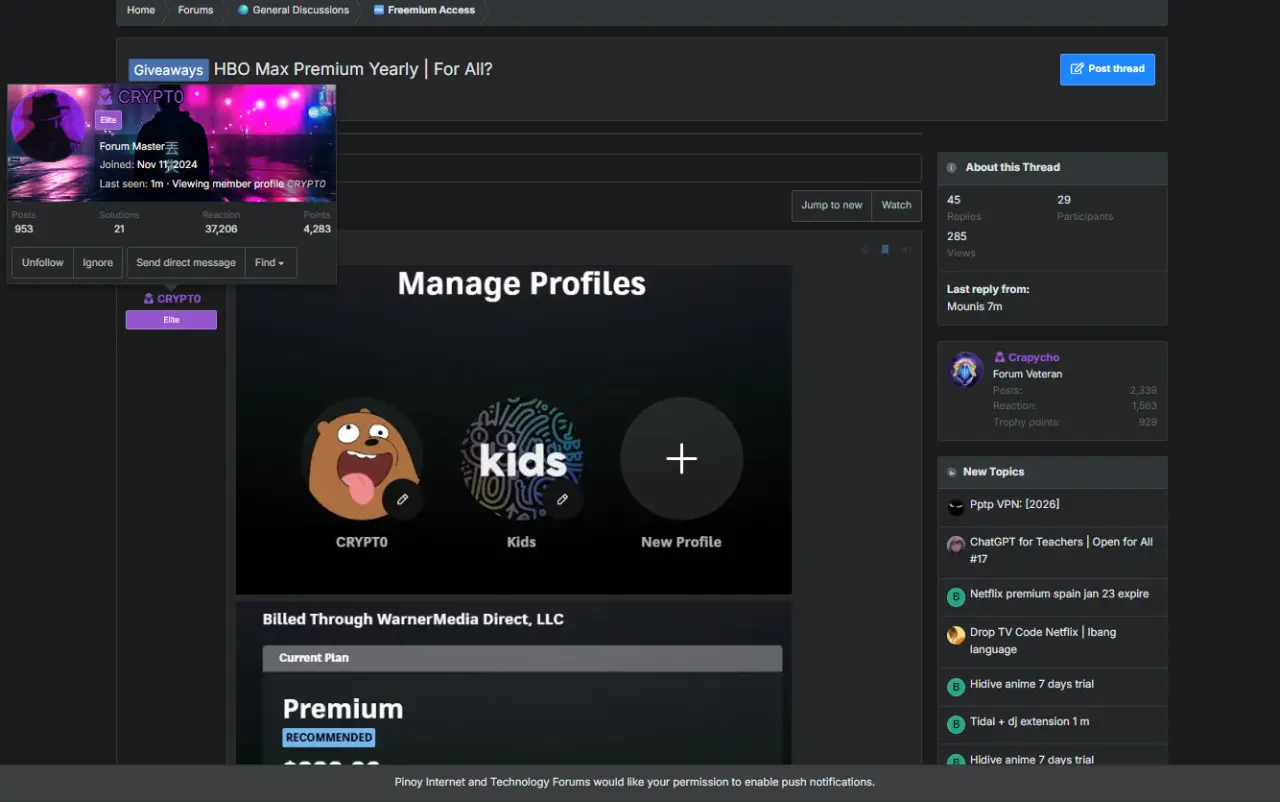The width and height of the screenshot is (1280, 802).
Task: Open General Discussions breadcrumb
Action: pos(301,10)
